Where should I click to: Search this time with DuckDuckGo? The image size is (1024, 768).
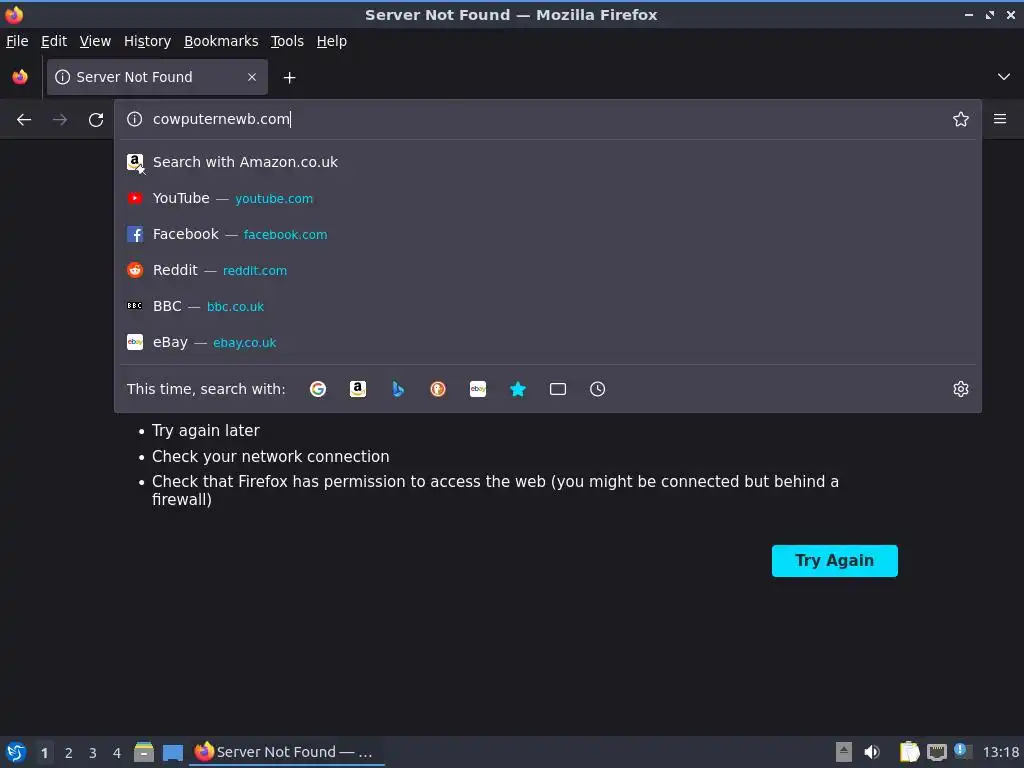tap(438, 389)
